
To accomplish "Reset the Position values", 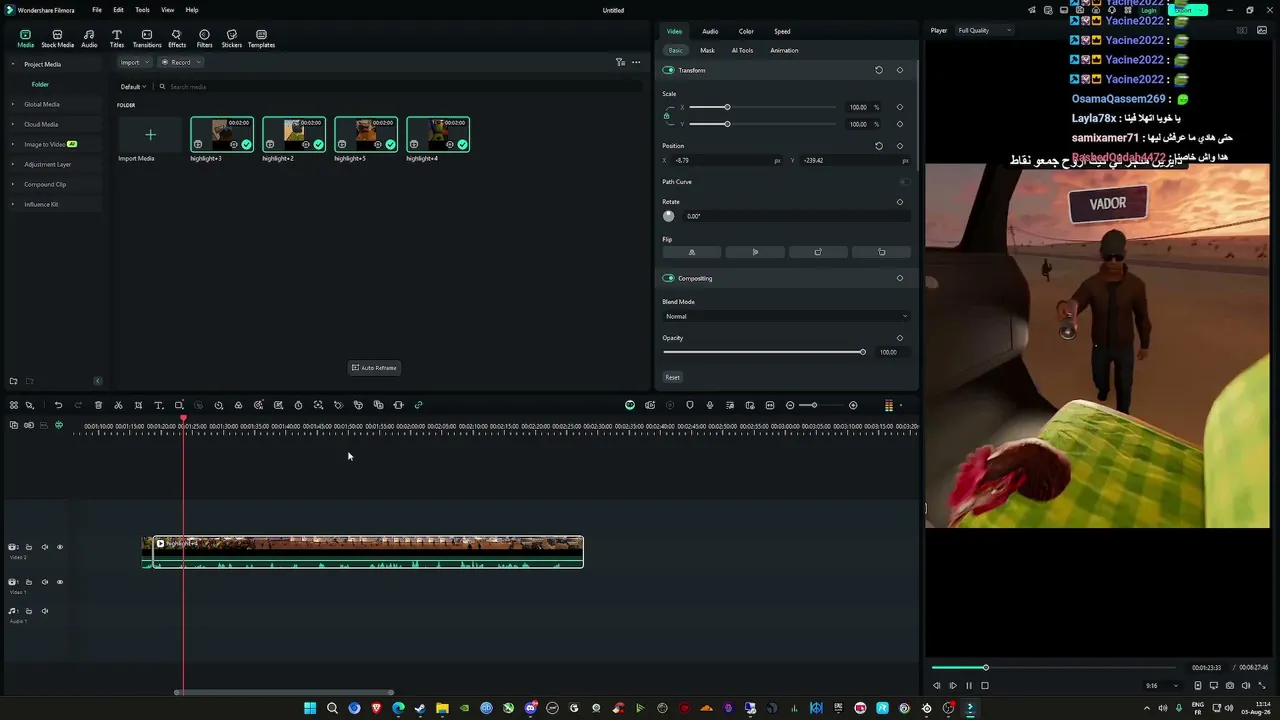I will click(x=879, y=146).
